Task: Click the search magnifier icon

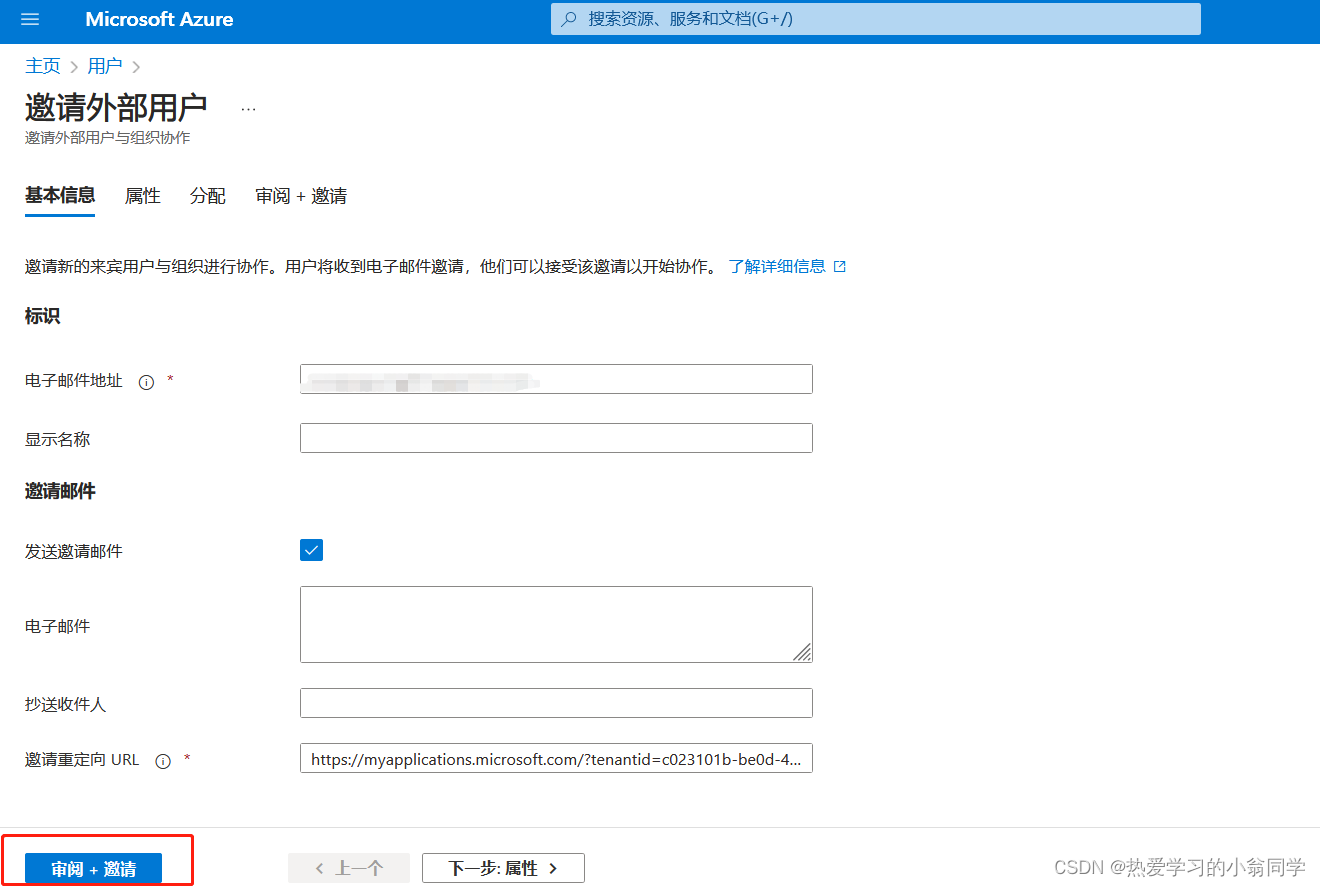Action: point(569,19)
